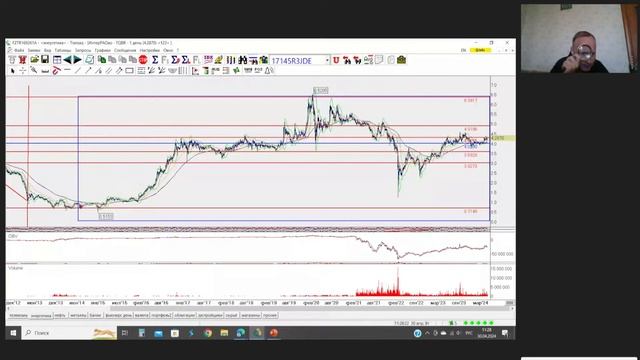Image resolution: width=640 pixels, height=360 pixels.
Task: Click the vertical bars chart type icon
Action: point(231,60)
